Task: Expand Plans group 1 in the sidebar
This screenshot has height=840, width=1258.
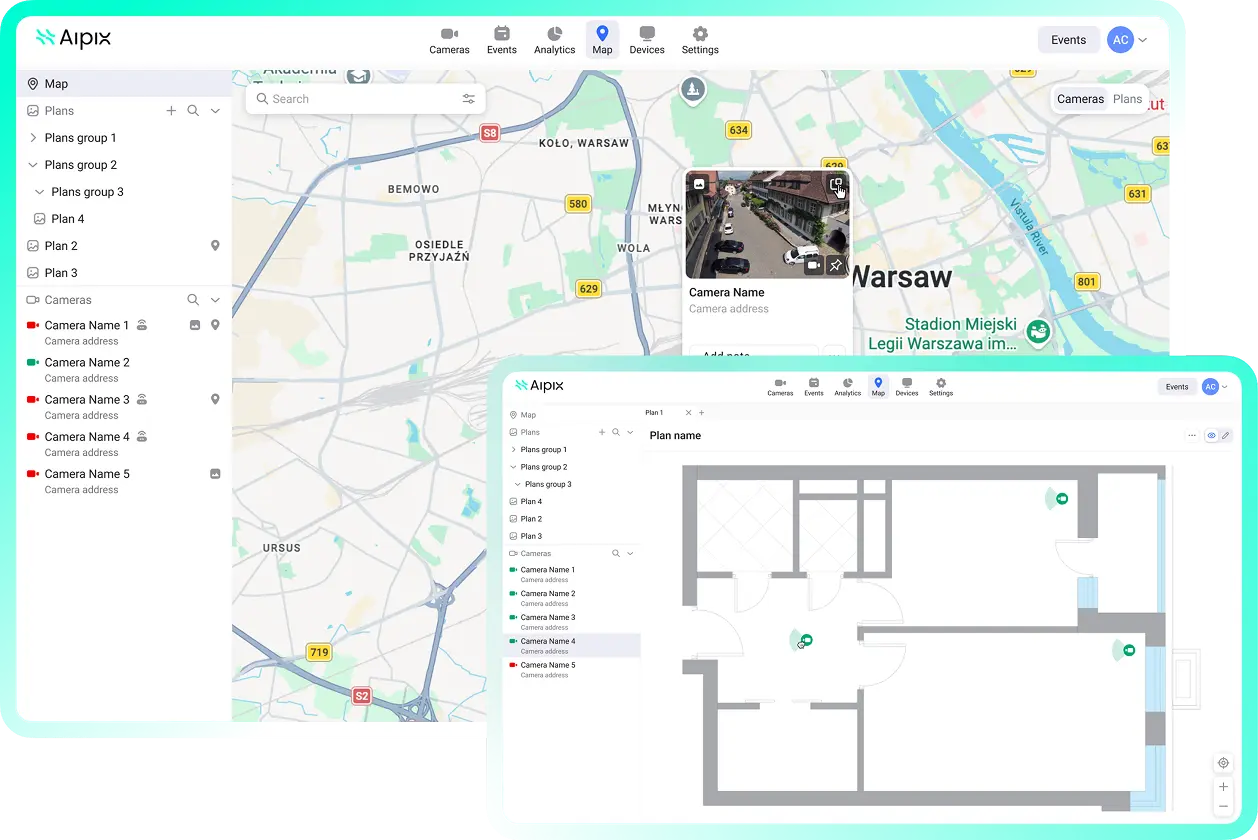Action: tap(33, 137)
